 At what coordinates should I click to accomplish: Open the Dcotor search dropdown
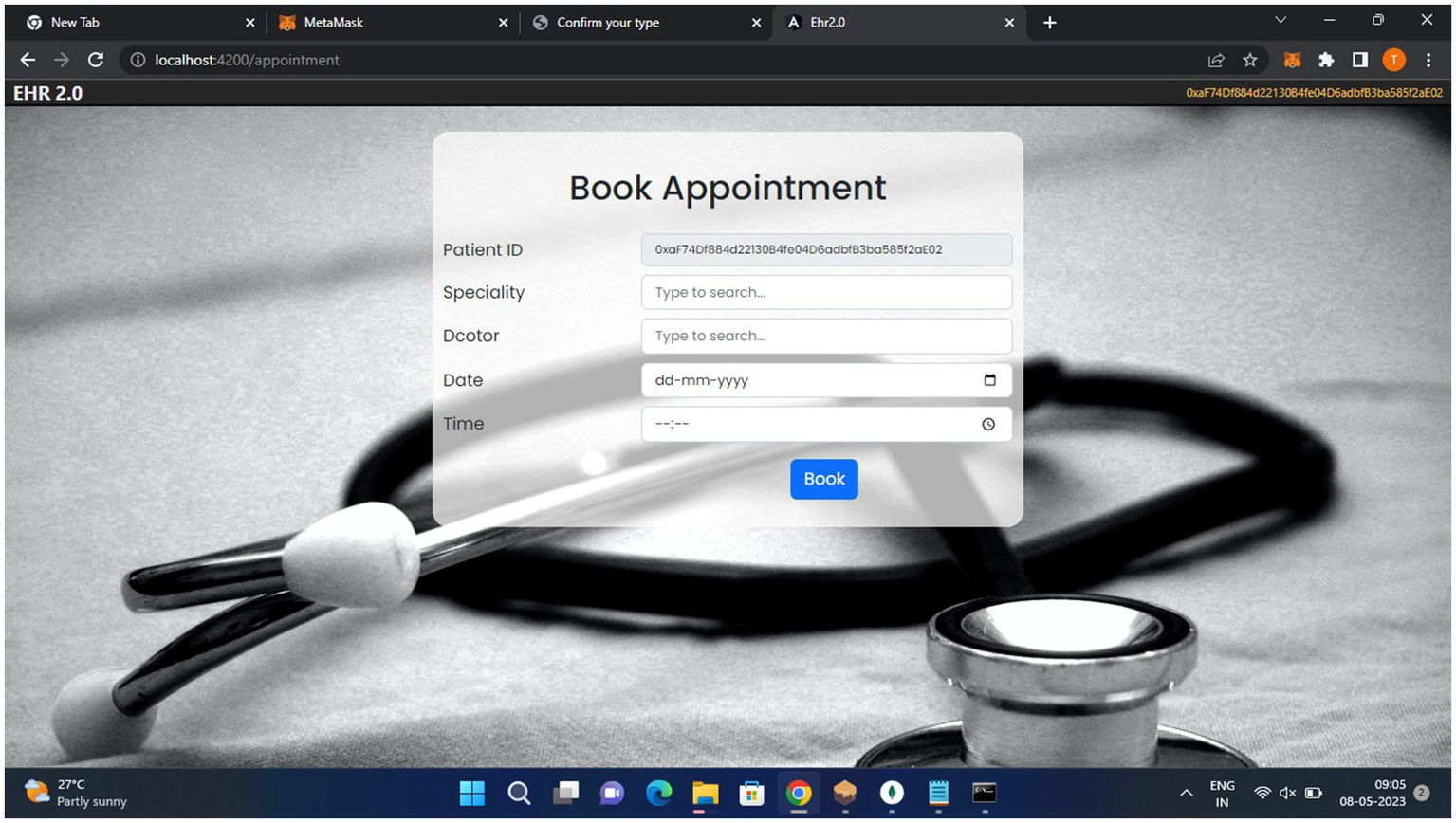(825, 337)
